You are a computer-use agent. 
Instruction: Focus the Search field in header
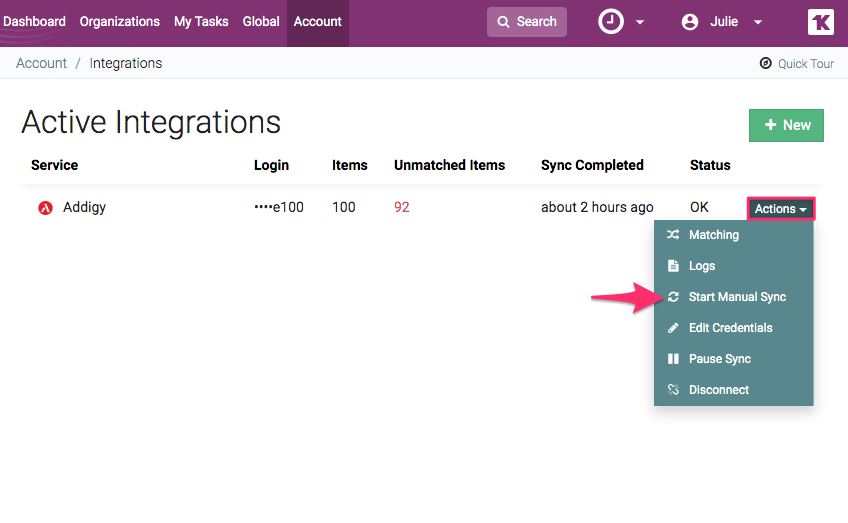[x=527, y=22]
